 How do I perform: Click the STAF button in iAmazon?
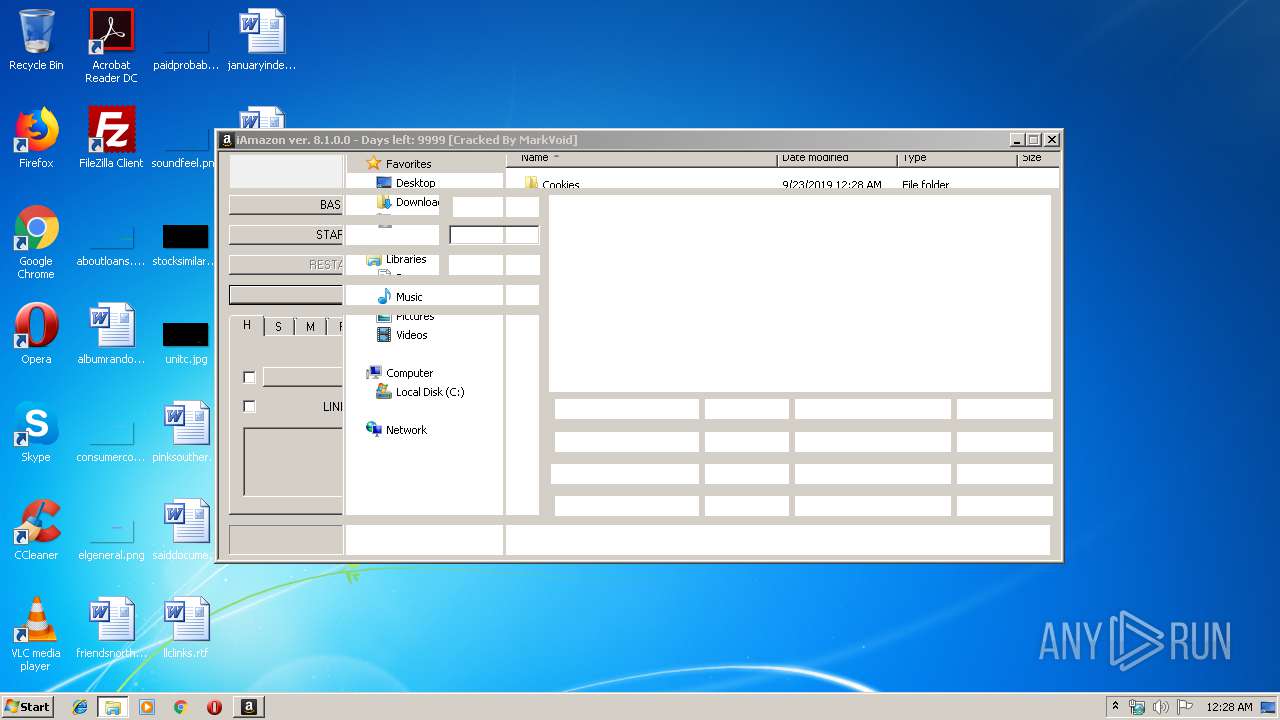tap(286, 235)
